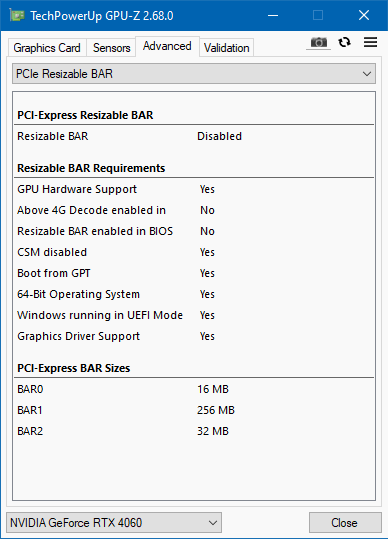Select the BAR1 256 MB entry

(x=194, y=410)
